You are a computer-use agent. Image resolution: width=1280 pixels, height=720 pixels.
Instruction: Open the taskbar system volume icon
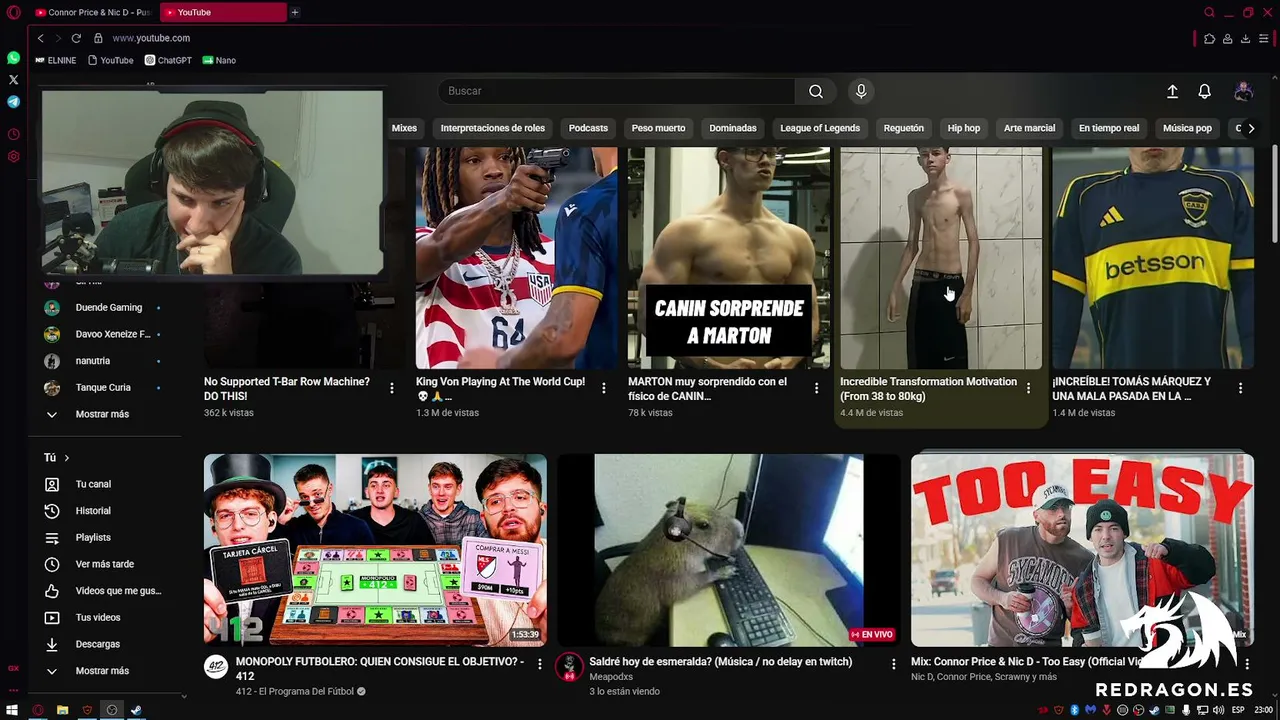click(1218, 710)
